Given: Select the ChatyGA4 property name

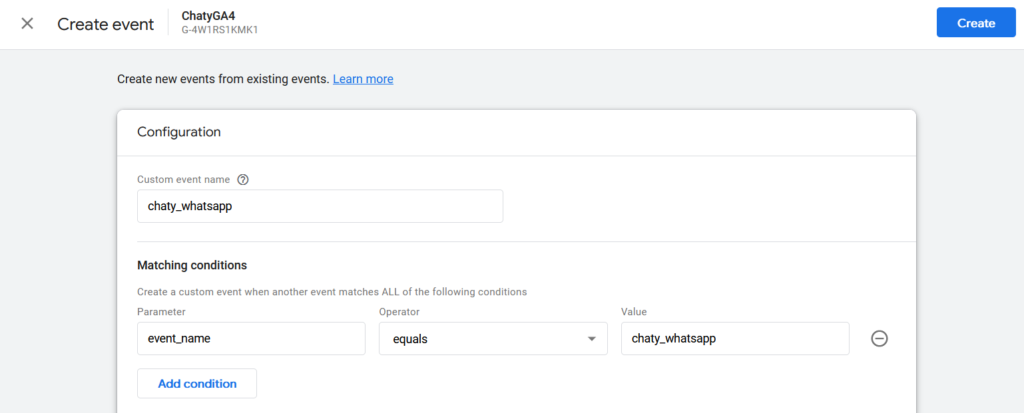Looking at the screenshot, I should (208, 16).
